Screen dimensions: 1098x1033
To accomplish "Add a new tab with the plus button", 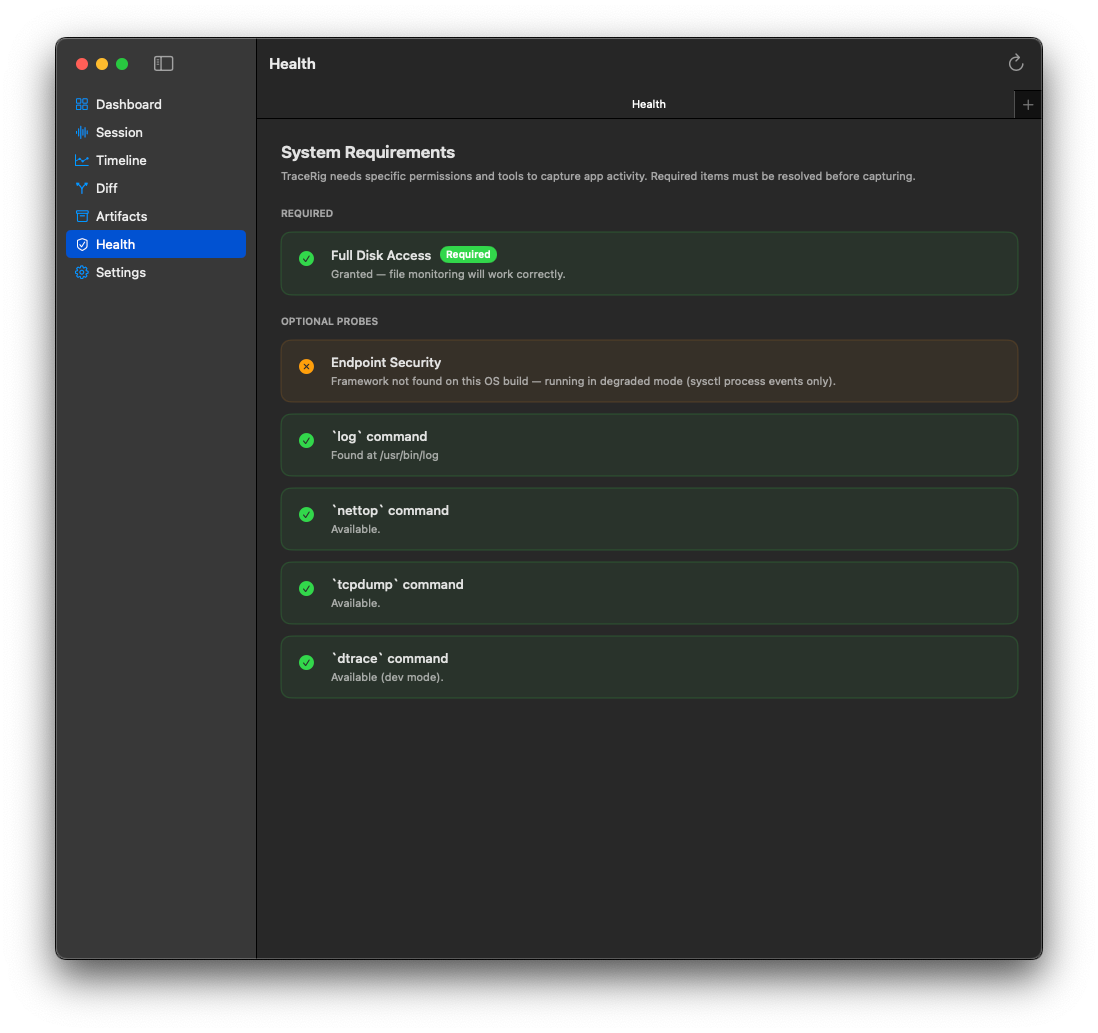I will [x=1028, y=104].
